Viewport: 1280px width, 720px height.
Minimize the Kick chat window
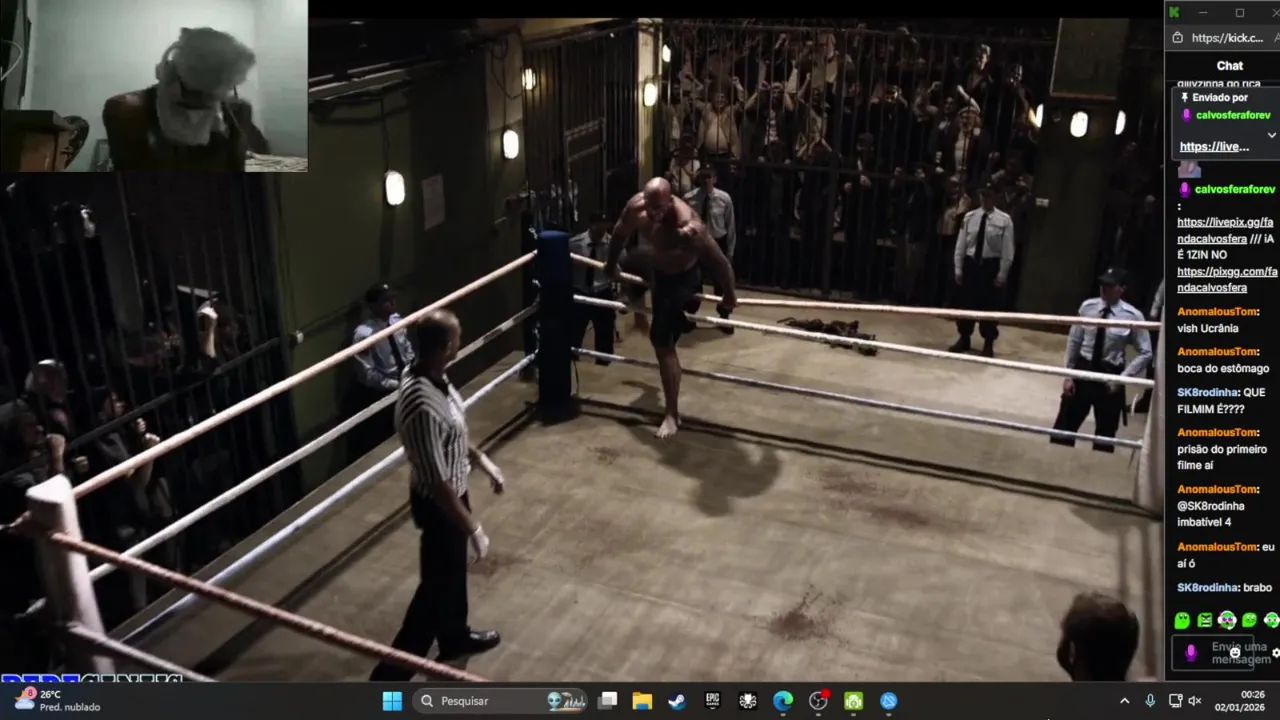[1204, 12]
